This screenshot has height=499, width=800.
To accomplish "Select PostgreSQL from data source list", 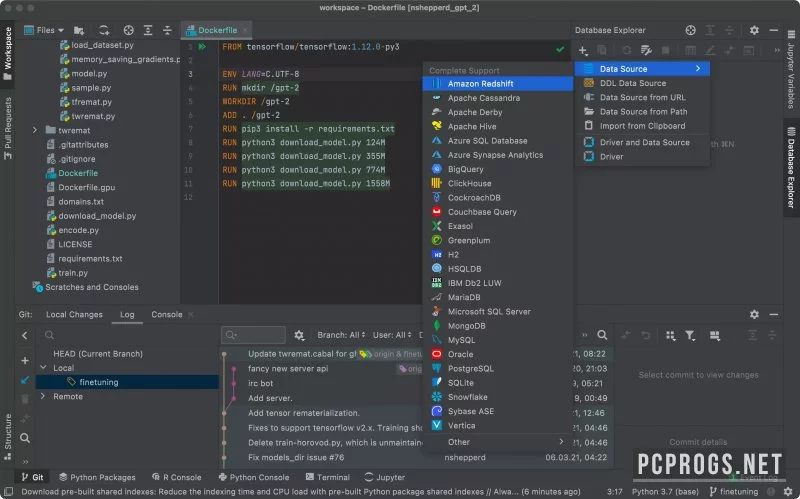I will click(498, 368).
